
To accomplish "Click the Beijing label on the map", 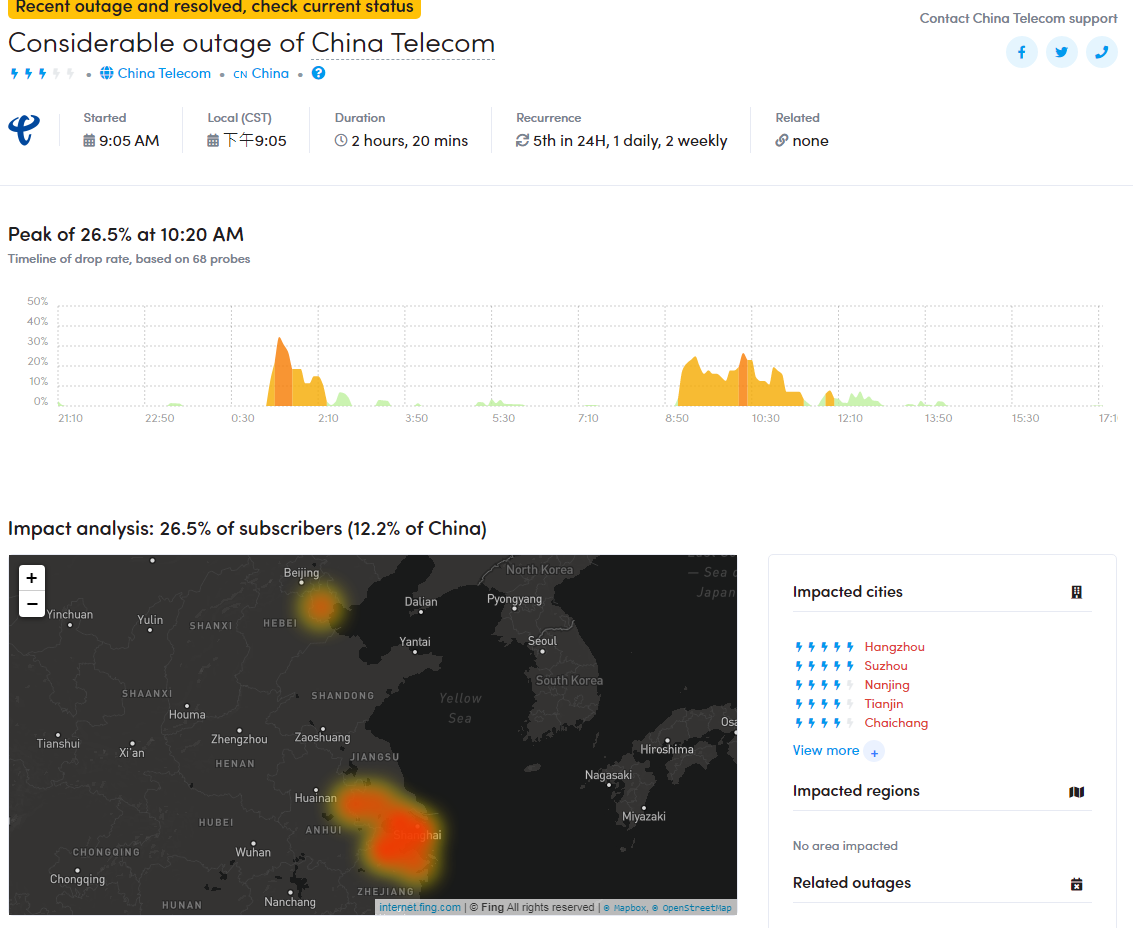I will tap(301, 573).
